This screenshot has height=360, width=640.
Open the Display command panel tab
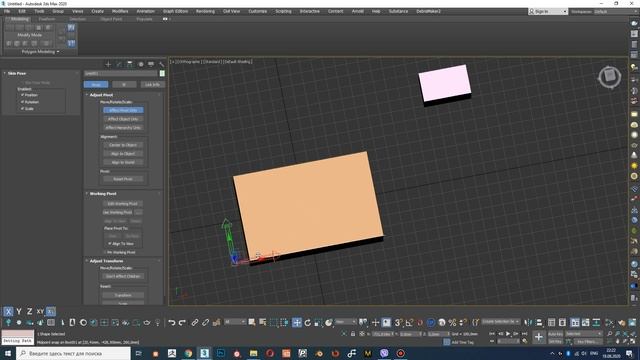tap(151, 64)
